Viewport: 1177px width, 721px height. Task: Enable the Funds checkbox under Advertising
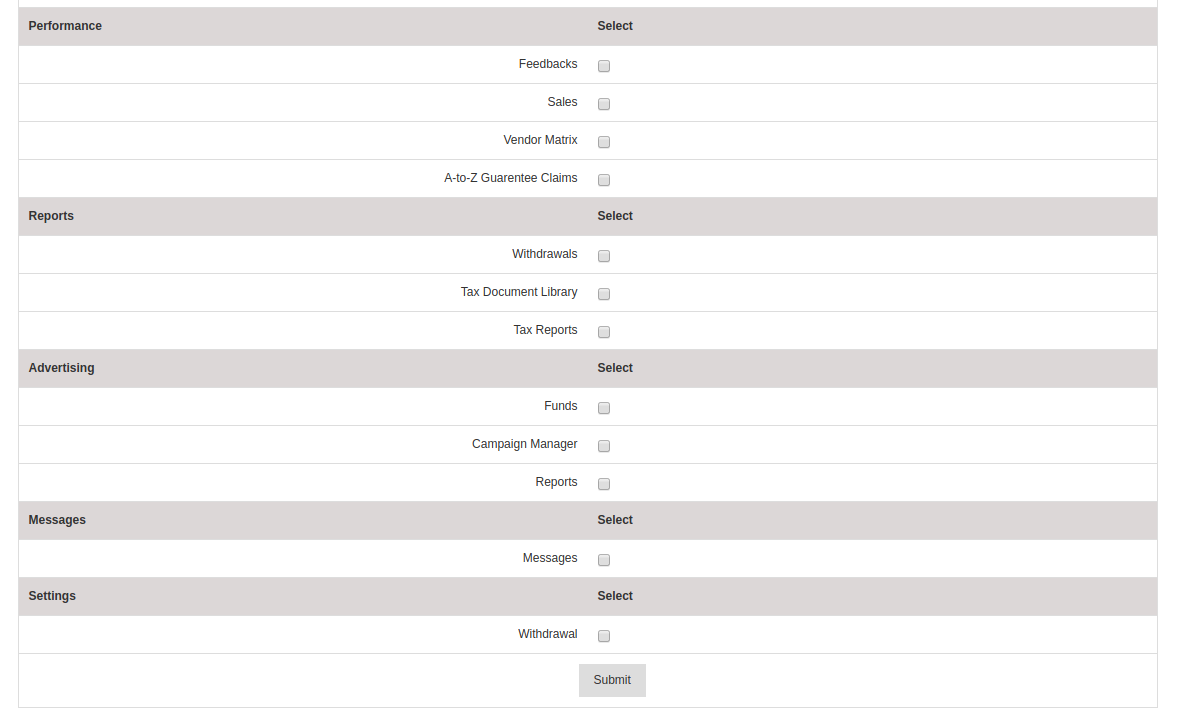[x=604, y=408]
